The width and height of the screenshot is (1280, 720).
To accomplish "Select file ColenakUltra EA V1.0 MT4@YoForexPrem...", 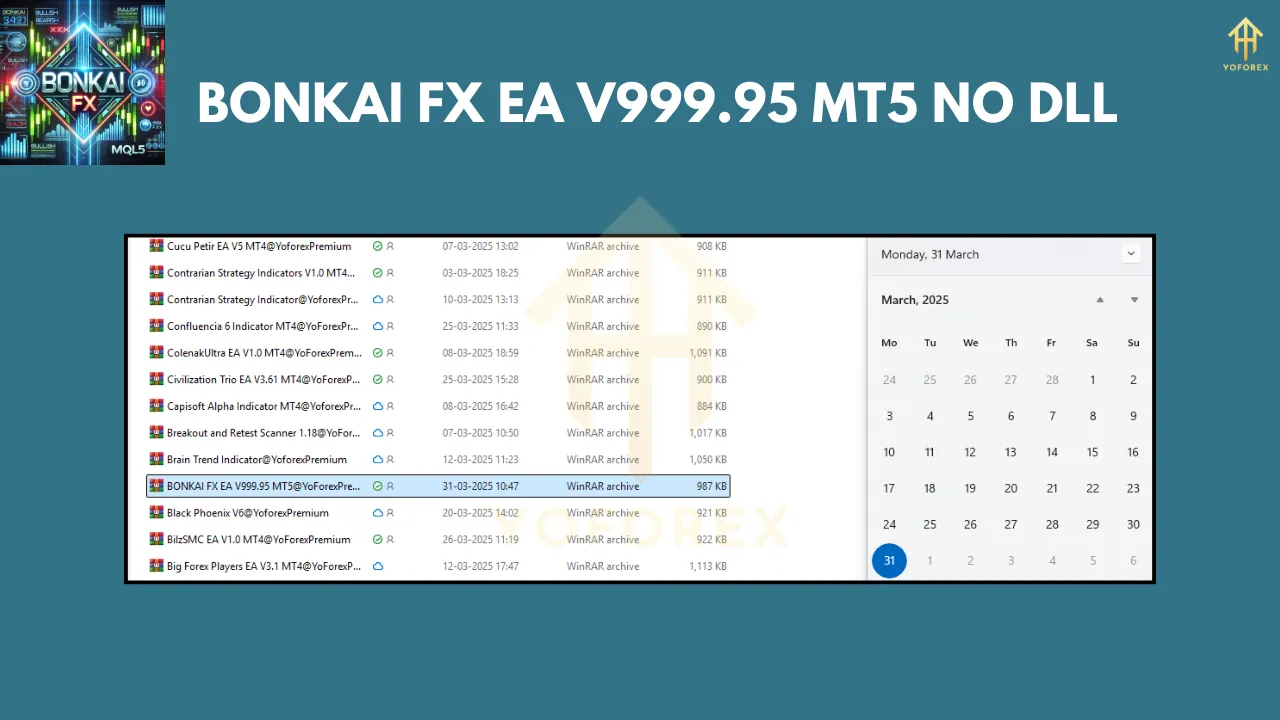I will 264,353.
